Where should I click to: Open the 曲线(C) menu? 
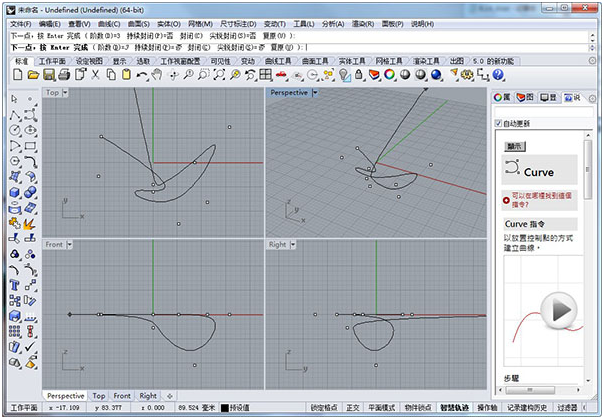109,24
